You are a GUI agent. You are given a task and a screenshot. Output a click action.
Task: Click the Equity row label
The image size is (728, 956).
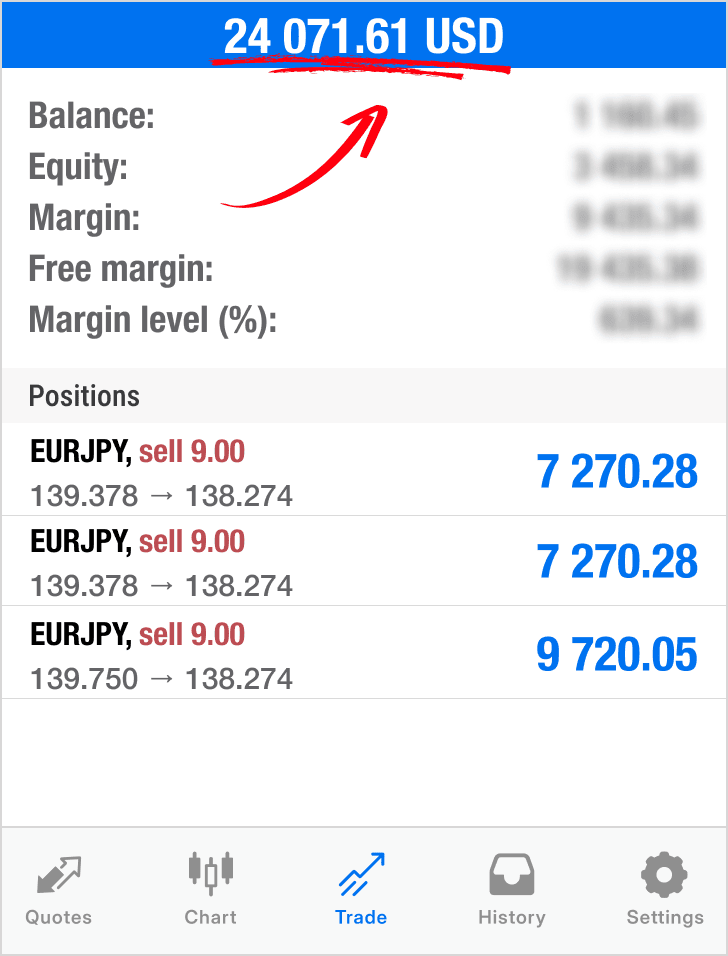pyautogui.click(x=78, y=166)
